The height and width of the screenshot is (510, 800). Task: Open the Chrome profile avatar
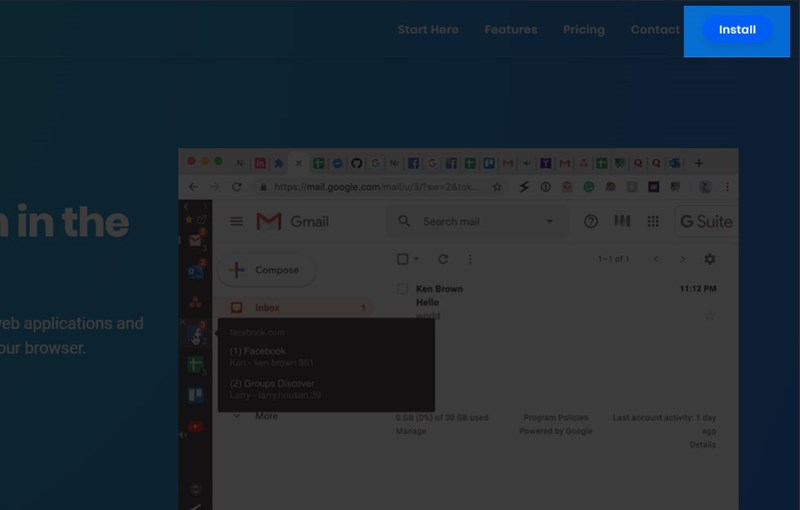pyautogui.click(x=705, y=187)
